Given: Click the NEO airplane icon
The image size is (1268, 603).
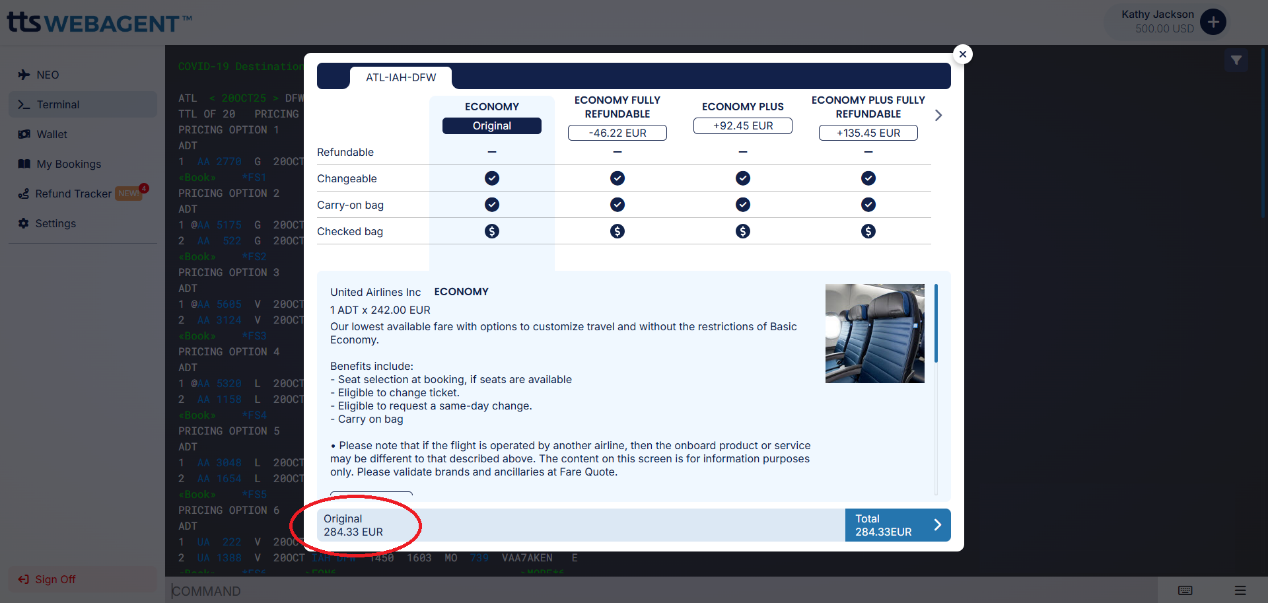Looking at the screenshot, I should [24, 75].
